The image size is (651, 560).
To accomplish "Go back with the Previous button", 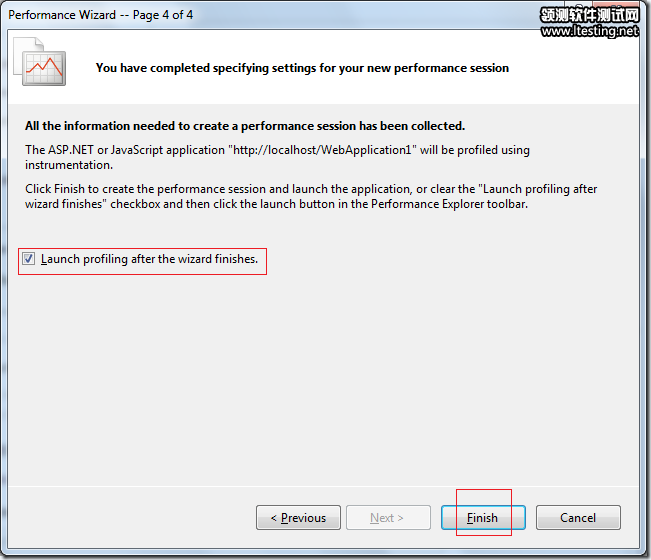I will (299, 518).
